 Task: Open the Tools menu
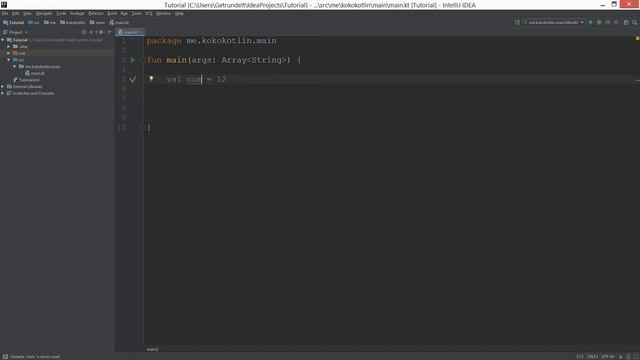click(136, 13)
